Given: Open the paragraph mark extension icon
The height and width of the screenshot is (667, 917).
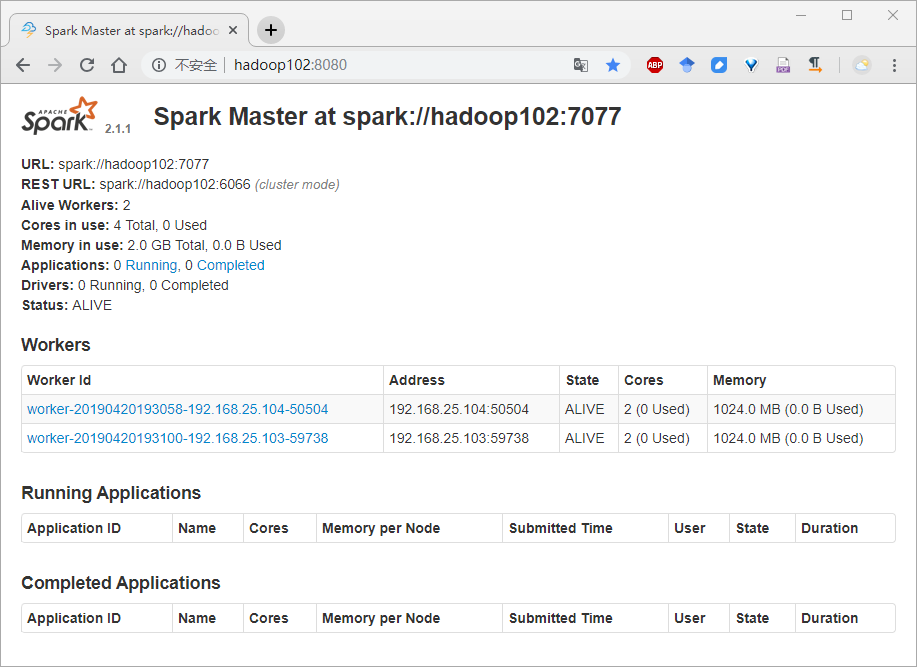Looking at the screenshot, I should click(815, 65).
